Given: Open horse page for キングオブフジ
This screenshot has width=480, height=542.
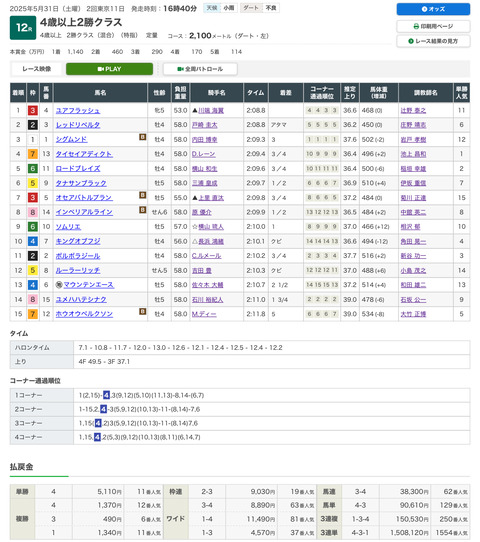Looking at the screenshot, I should pos(78,241).
